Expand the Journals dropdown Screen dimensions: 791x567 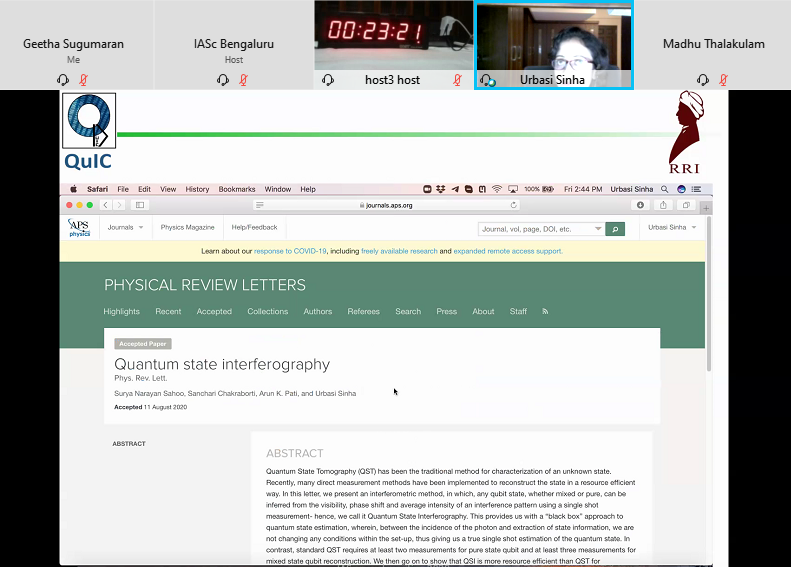pyautogui.click(x=125, y=228)
